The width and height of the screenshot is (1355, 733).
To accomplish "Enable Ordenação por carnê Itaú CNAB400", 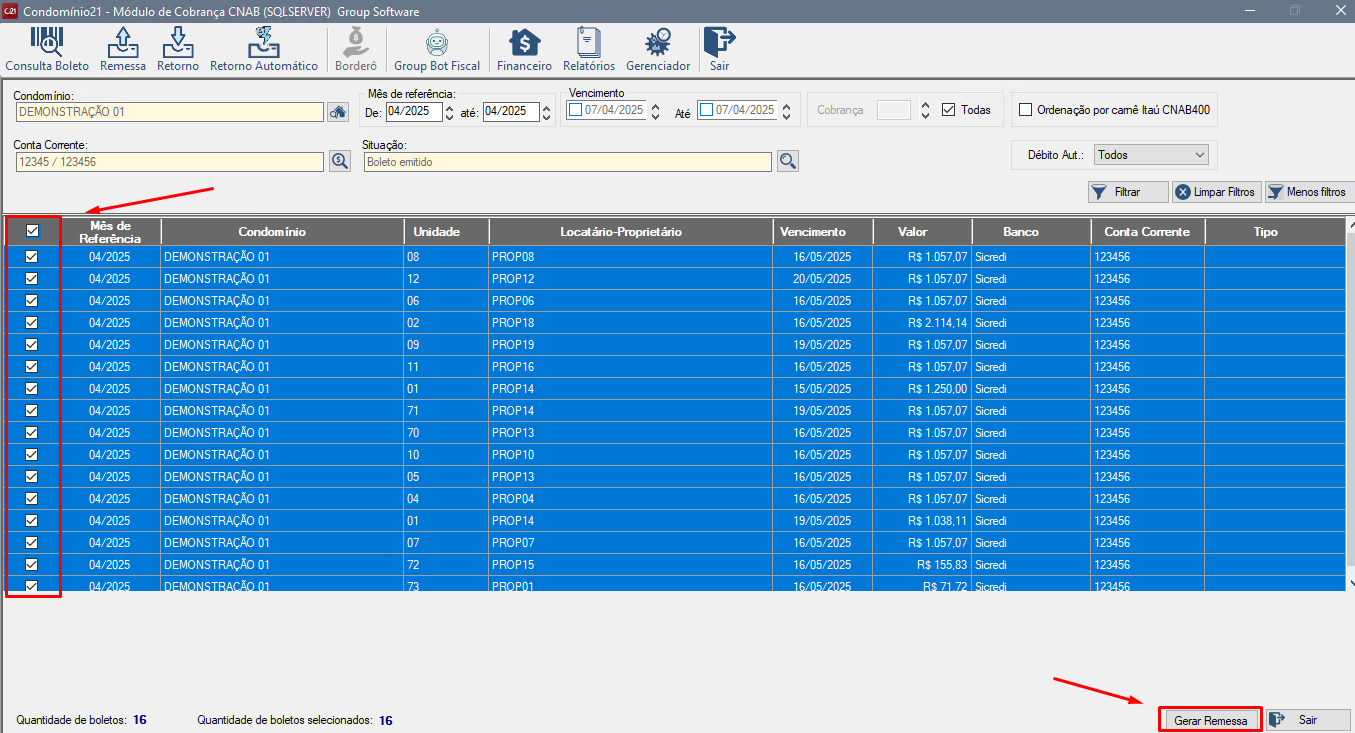I will [x=1025, y=110].
